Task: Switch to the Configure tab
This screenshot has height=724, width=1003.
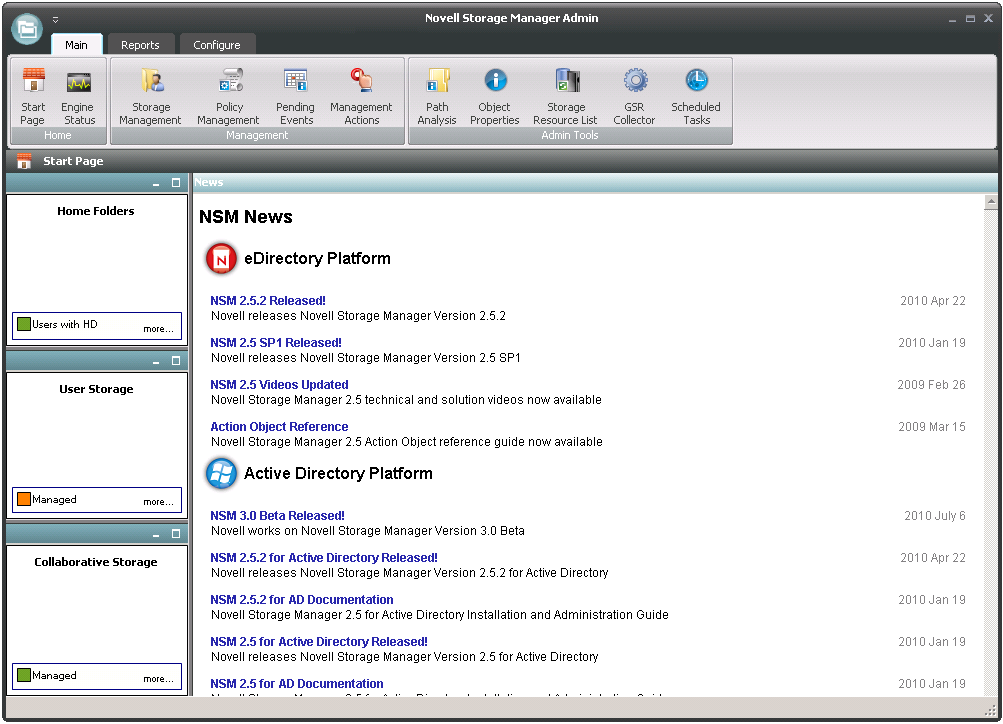Action: point(217,45)
